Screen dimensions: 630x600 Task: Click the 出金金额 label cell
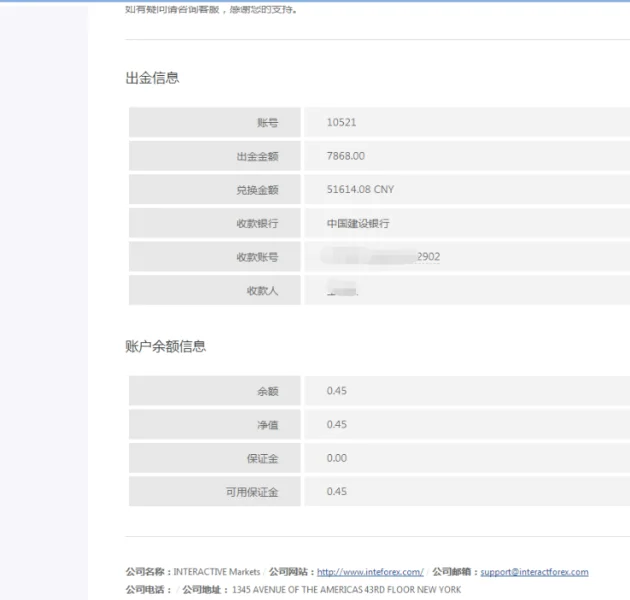coord(215,156)
